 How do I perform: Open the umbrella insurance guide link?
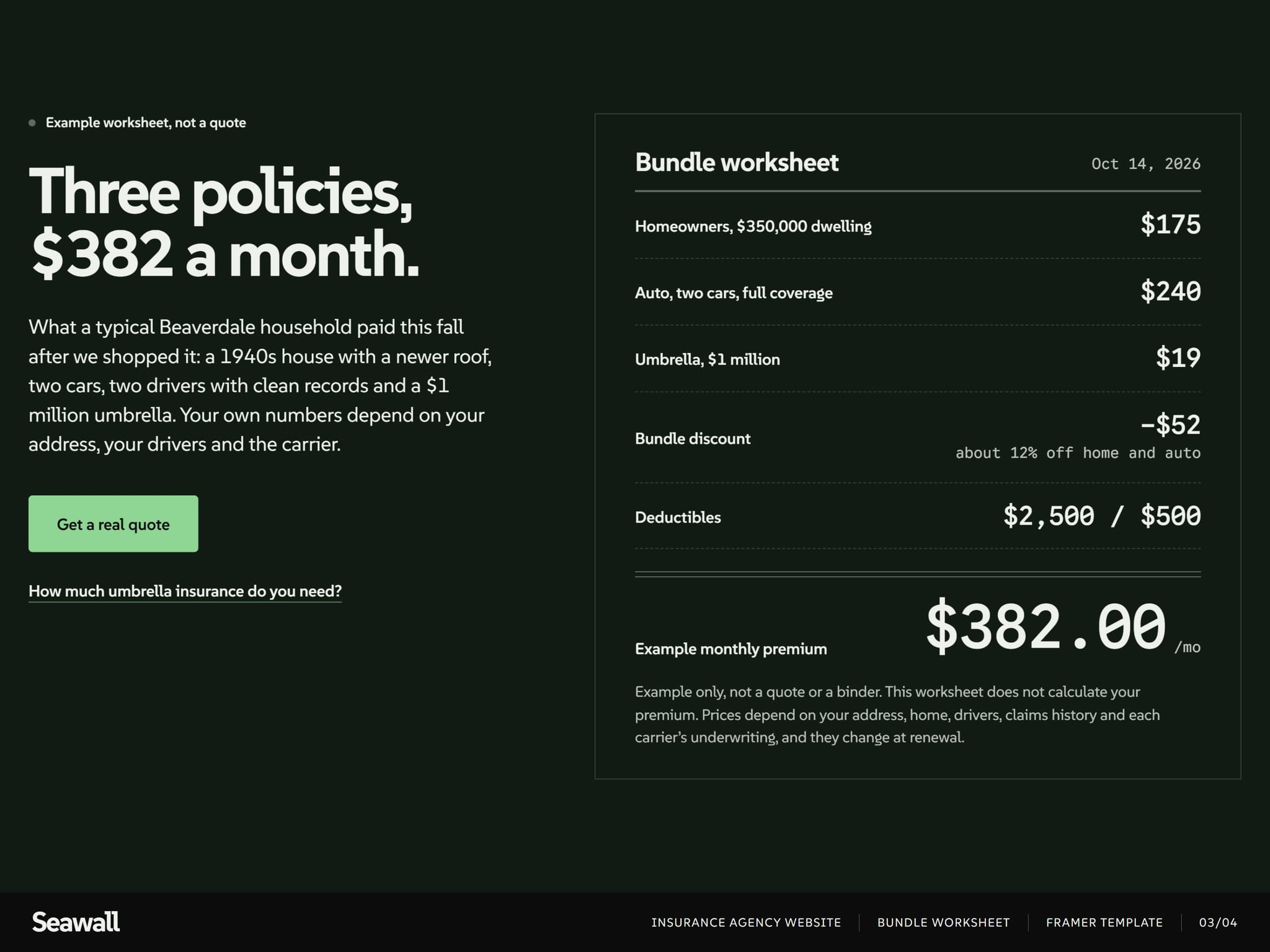click(x=185, y=591)
